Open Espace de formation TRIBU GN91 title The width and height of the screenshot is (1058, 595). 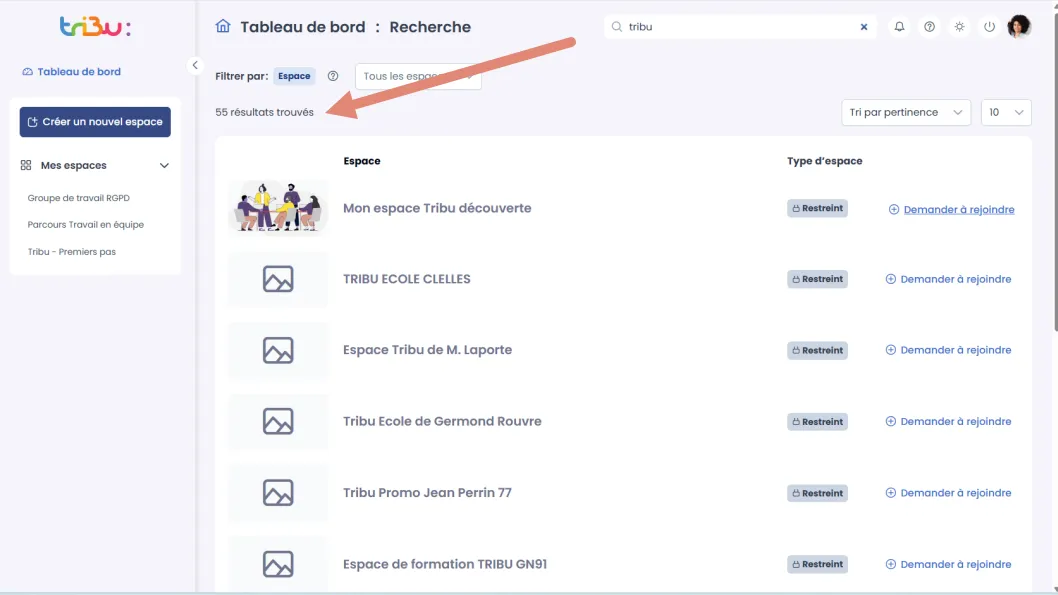445,565
